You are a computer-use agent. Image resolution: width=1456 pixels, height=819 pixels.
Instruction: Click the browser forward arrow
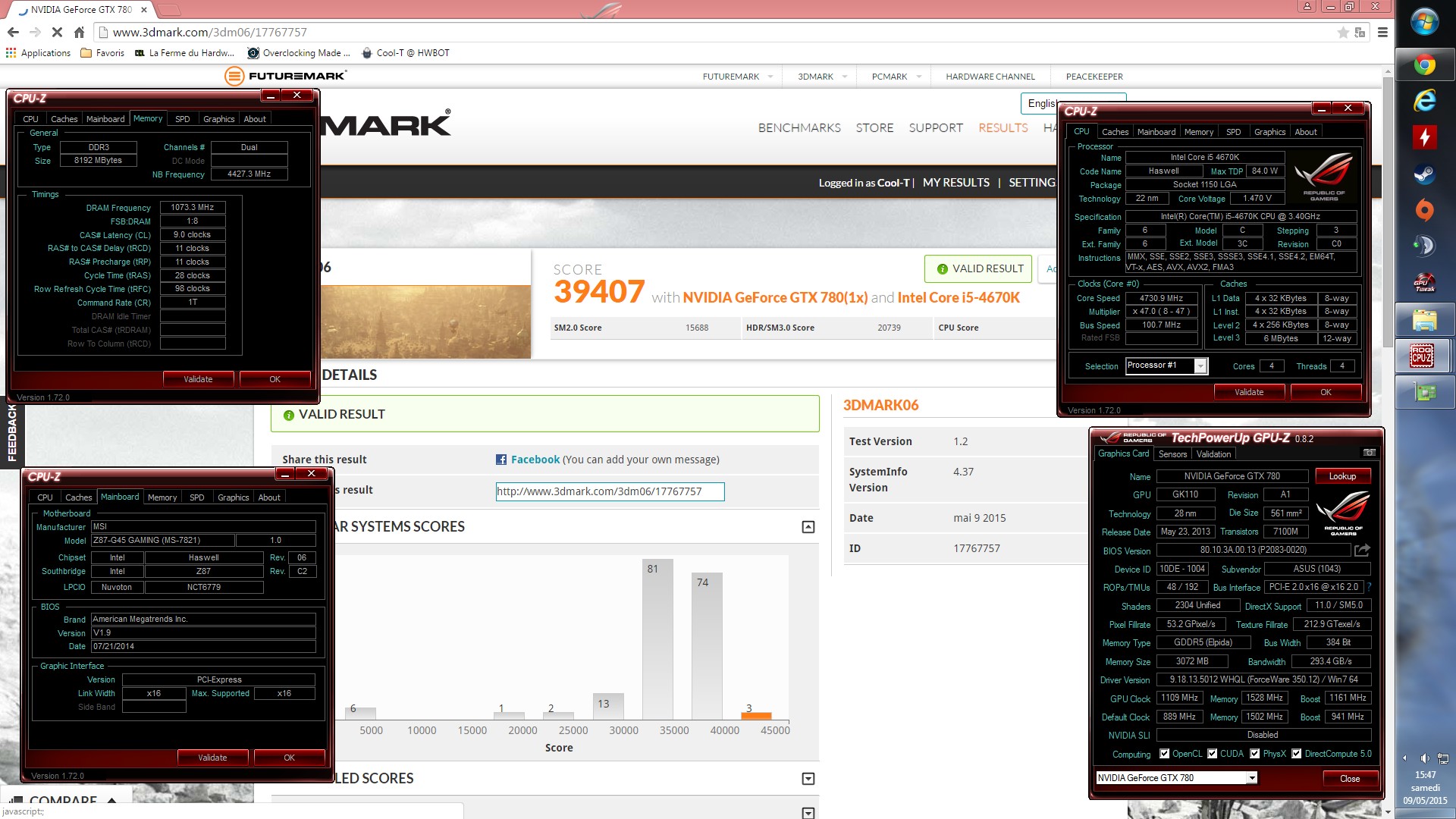click(x=35, y=33)
